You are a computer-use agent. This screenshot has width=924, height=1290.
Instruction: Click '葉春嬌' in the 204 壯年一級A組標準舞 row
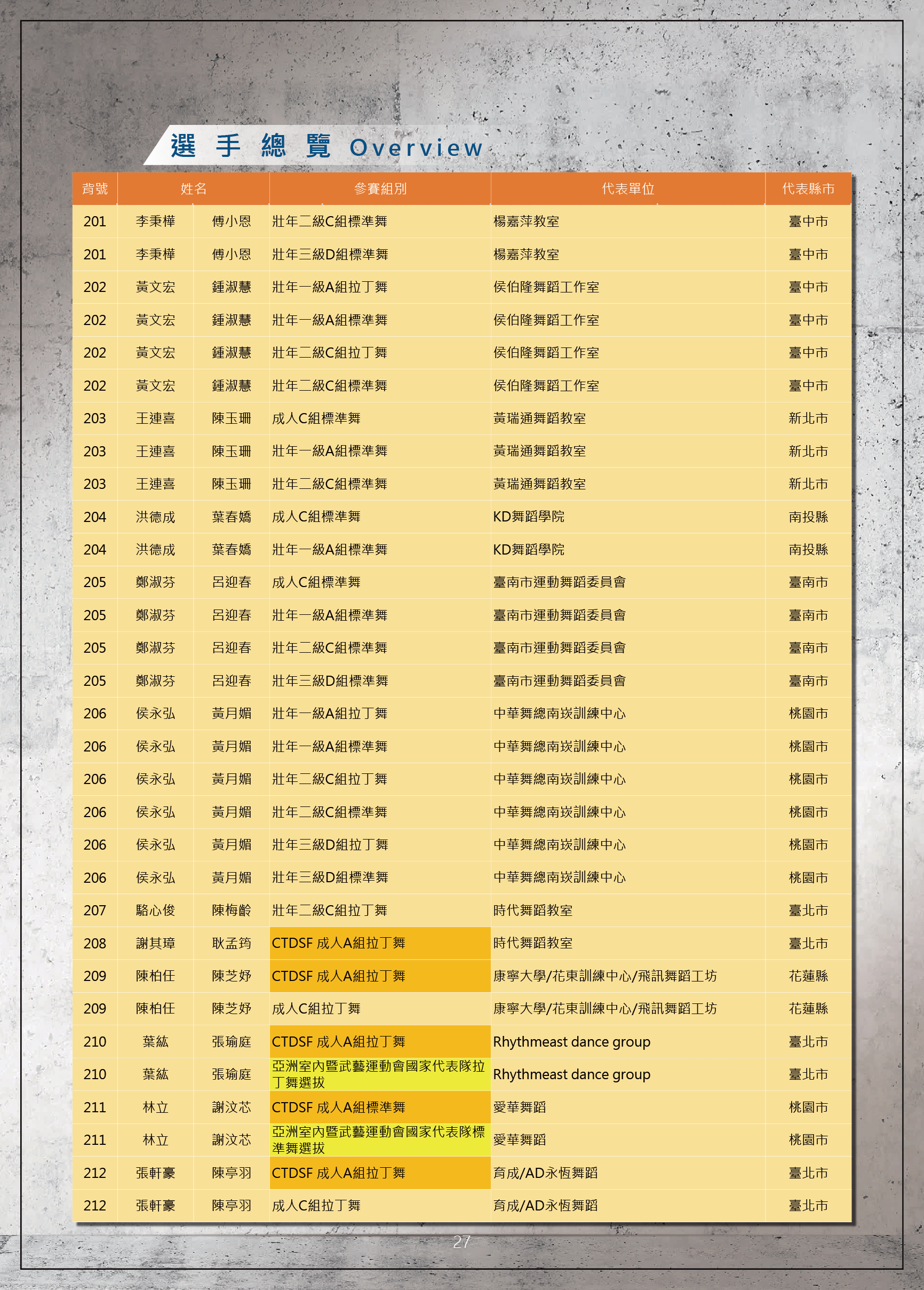(232, 549)
